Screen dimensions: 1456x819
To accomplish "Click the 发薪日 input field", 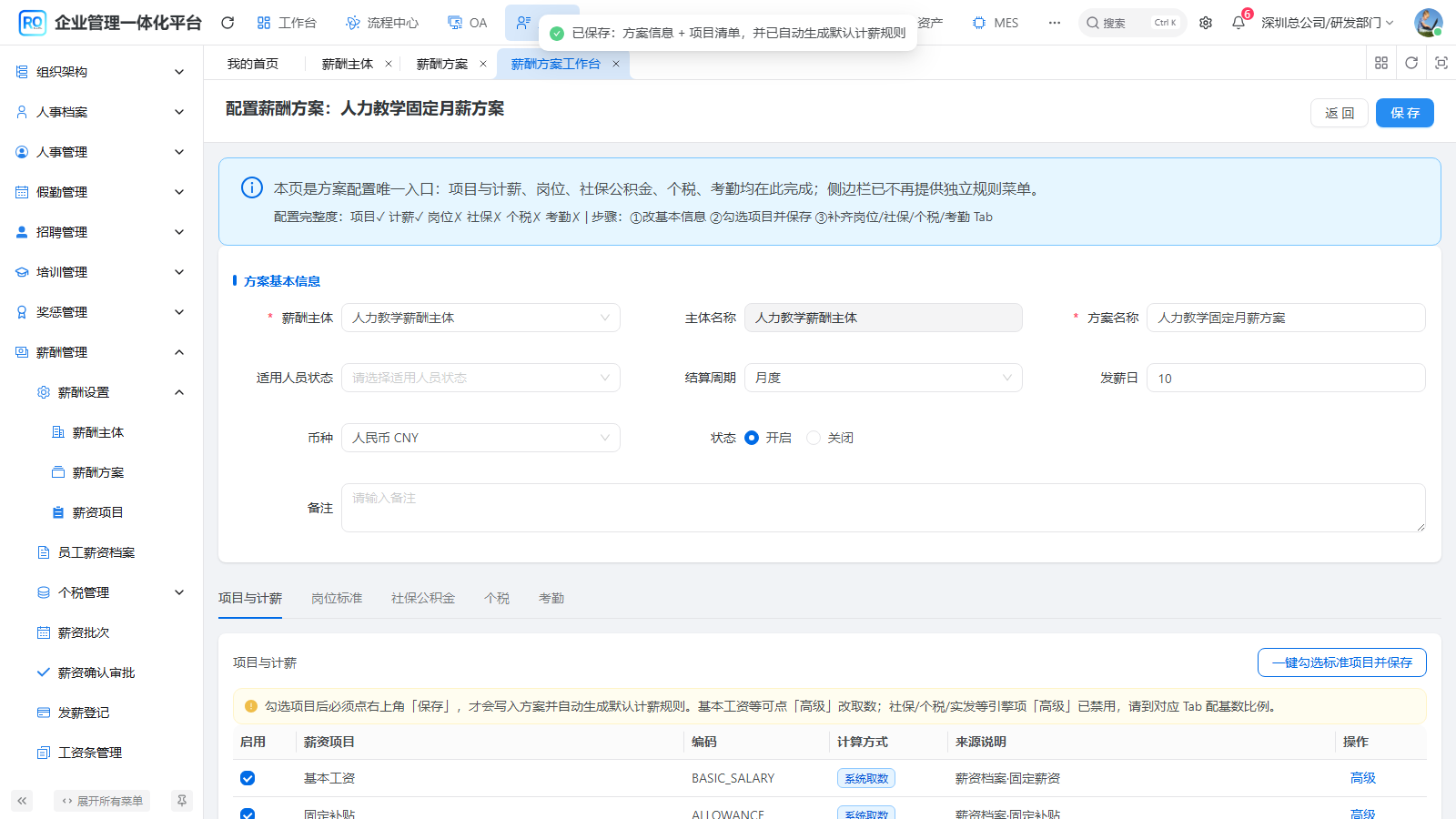I will click(1286, 378).
